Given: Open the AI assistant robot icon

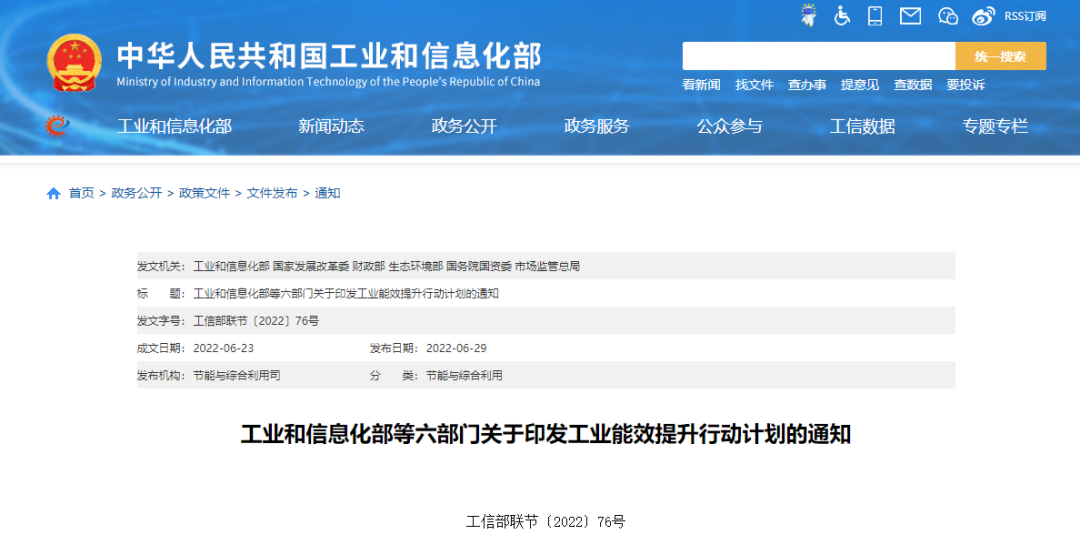Looking at the screenshot, I should pos(809,15).
